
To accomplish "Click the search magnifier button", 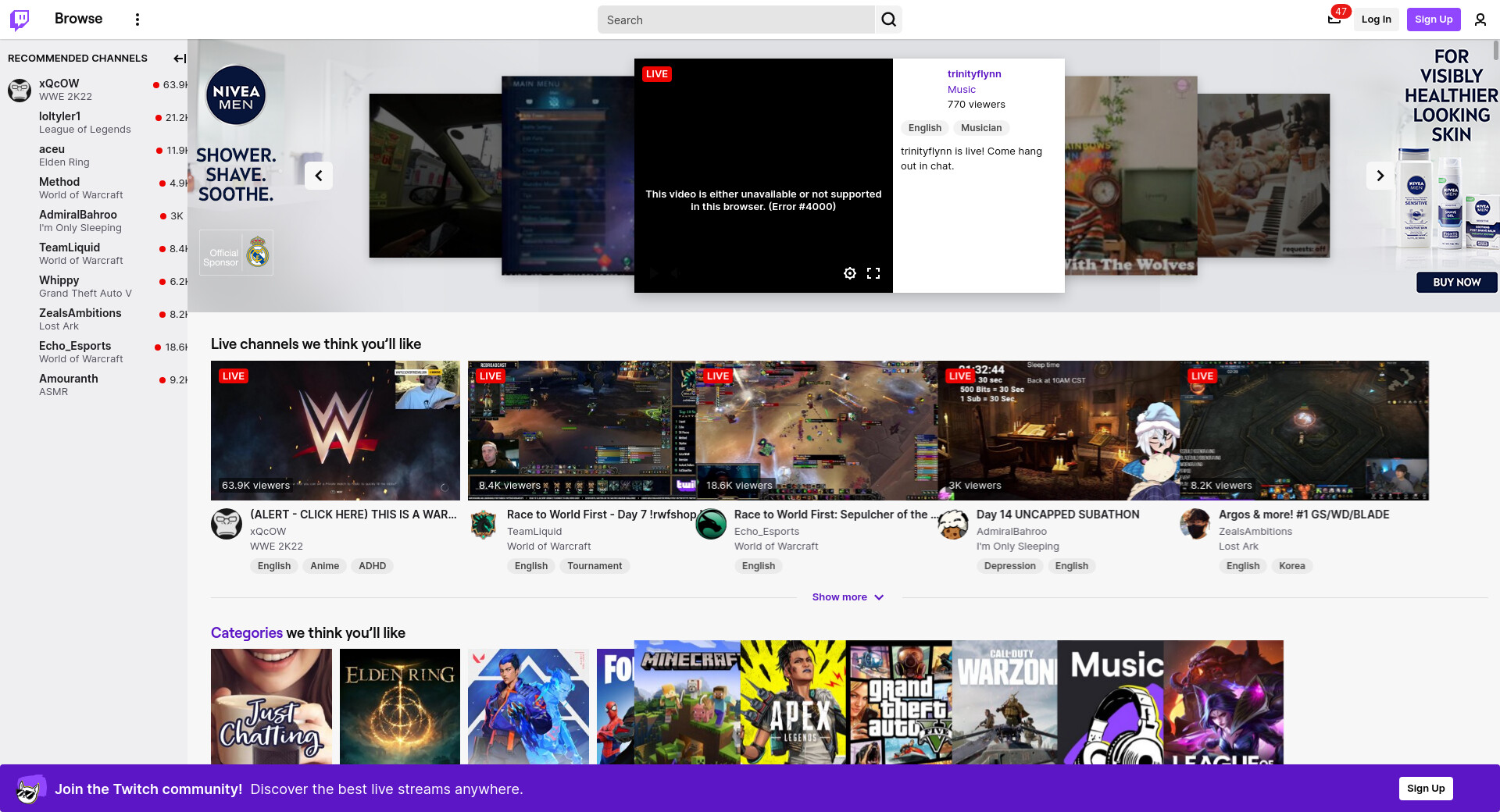I will (x=888, y=20).
